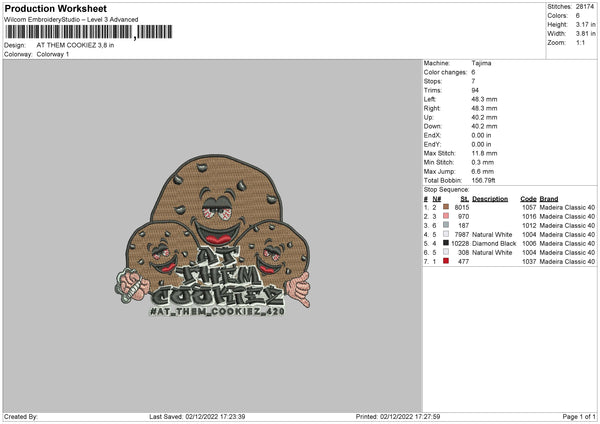Click the 'Colorway 1' value
Viewport: 600px width, 424px height.
[53, 54]
